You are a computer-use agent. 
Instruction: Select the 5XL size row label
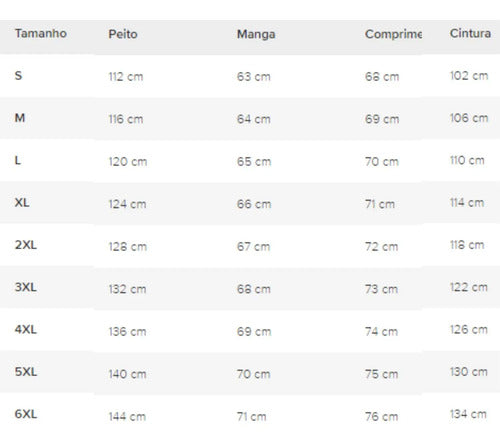click(x=26, y=372)
